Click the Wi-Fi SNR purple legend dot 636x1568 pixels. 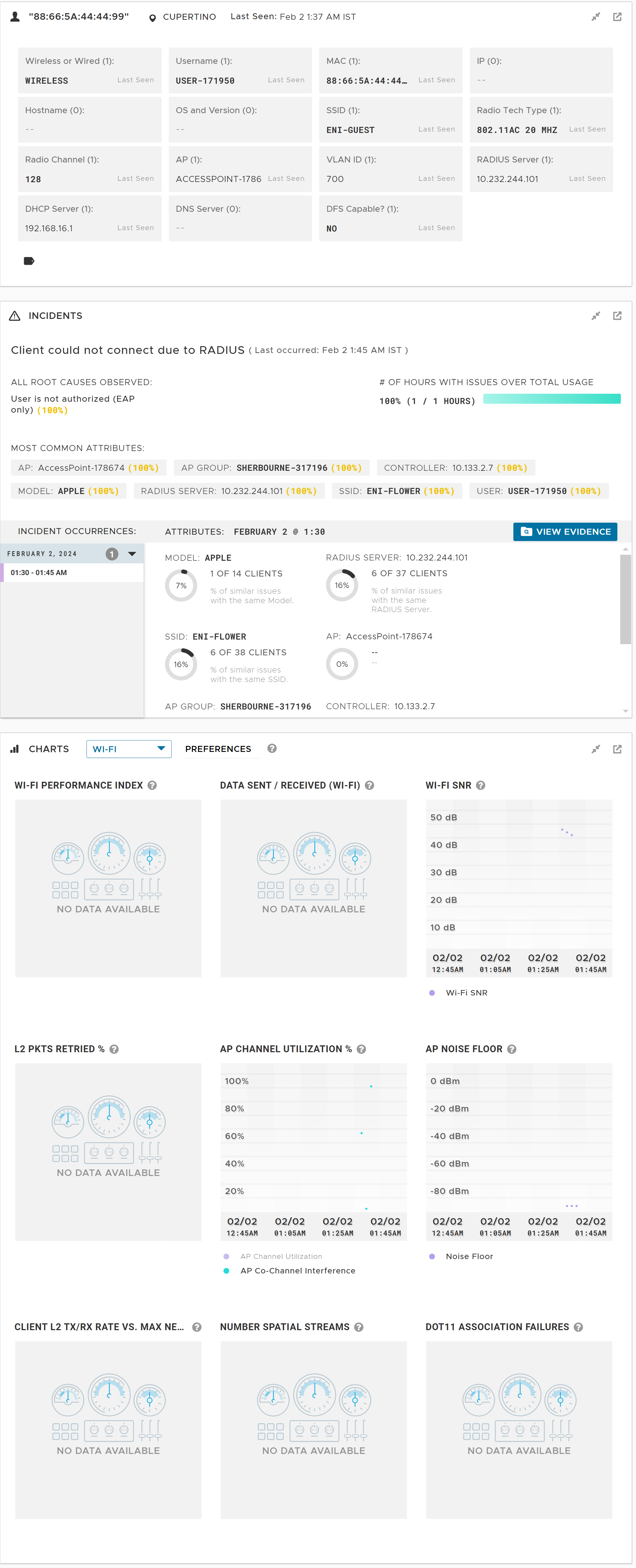[x=432, y=993]
